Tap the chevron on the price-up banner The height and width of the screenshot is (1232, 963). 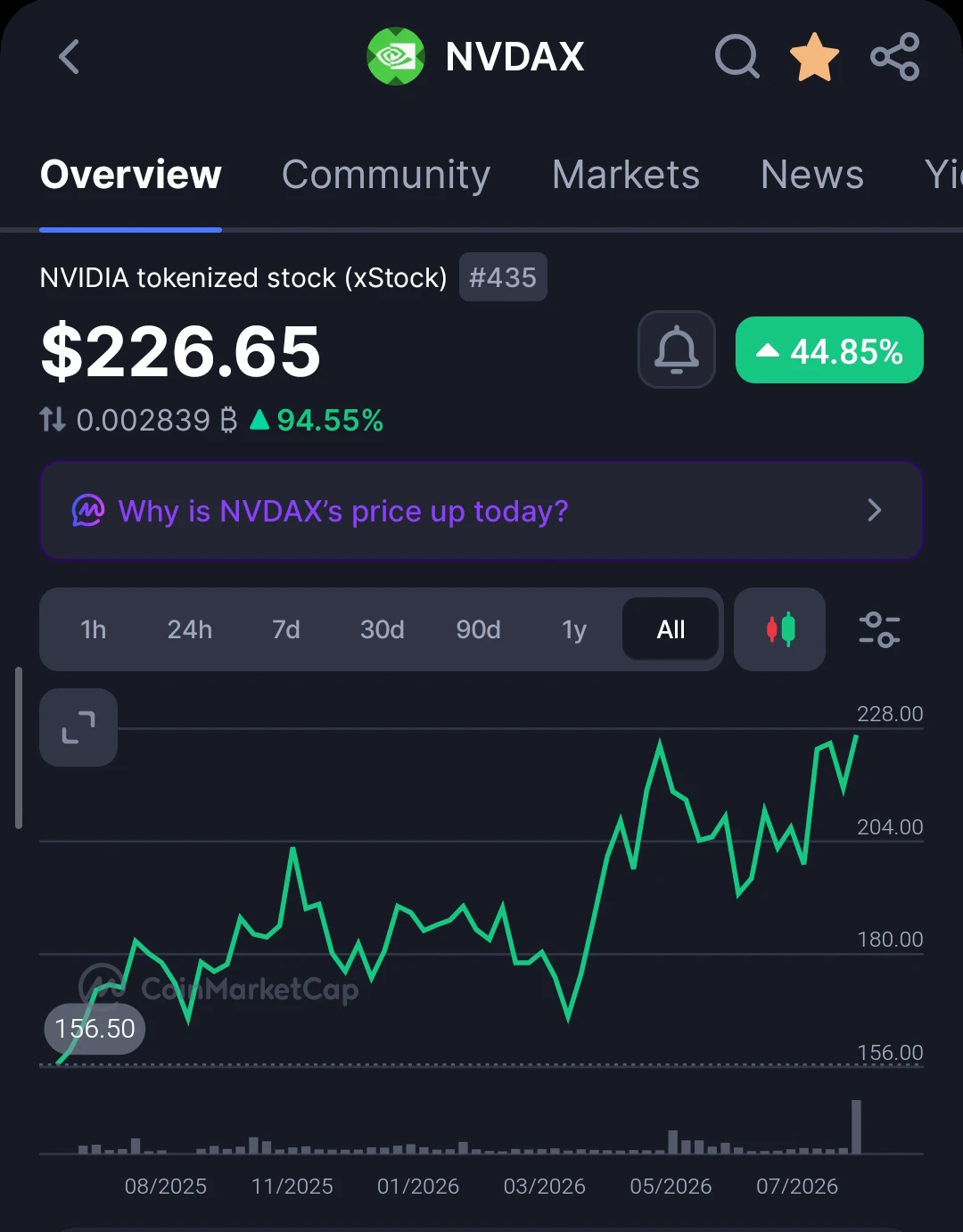(x=875, y=511)
